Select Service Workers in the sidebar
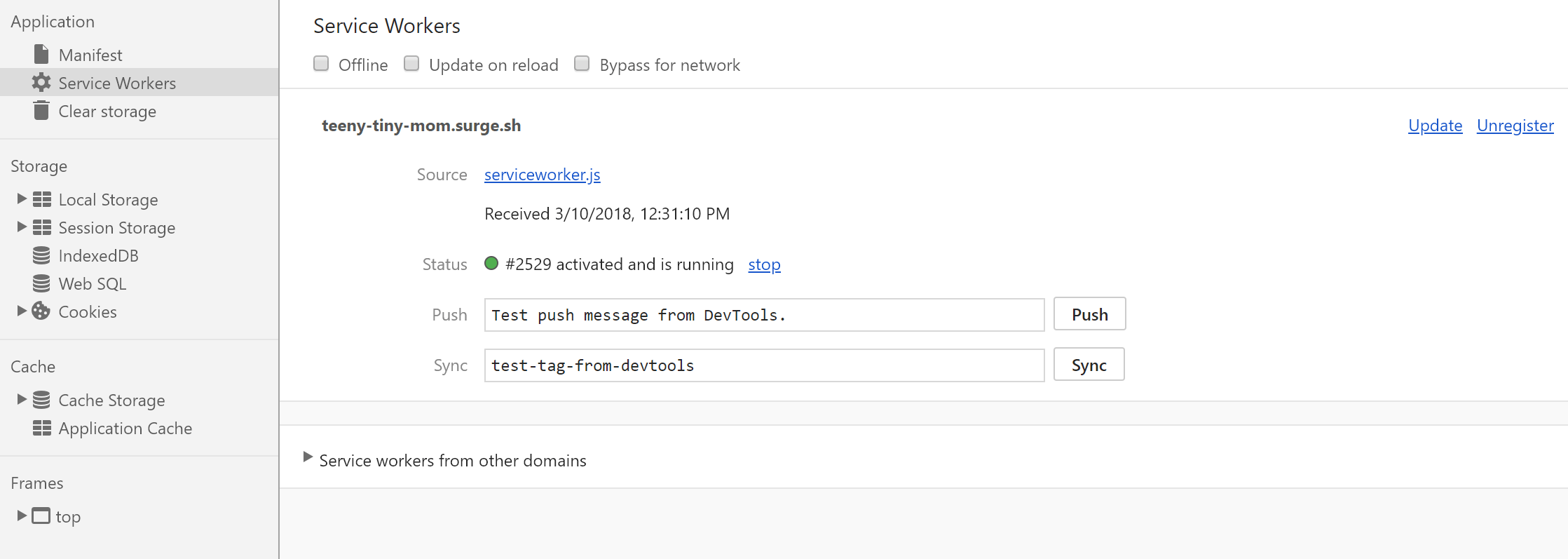Screen dimensions: 1568x559 [139, 83]
